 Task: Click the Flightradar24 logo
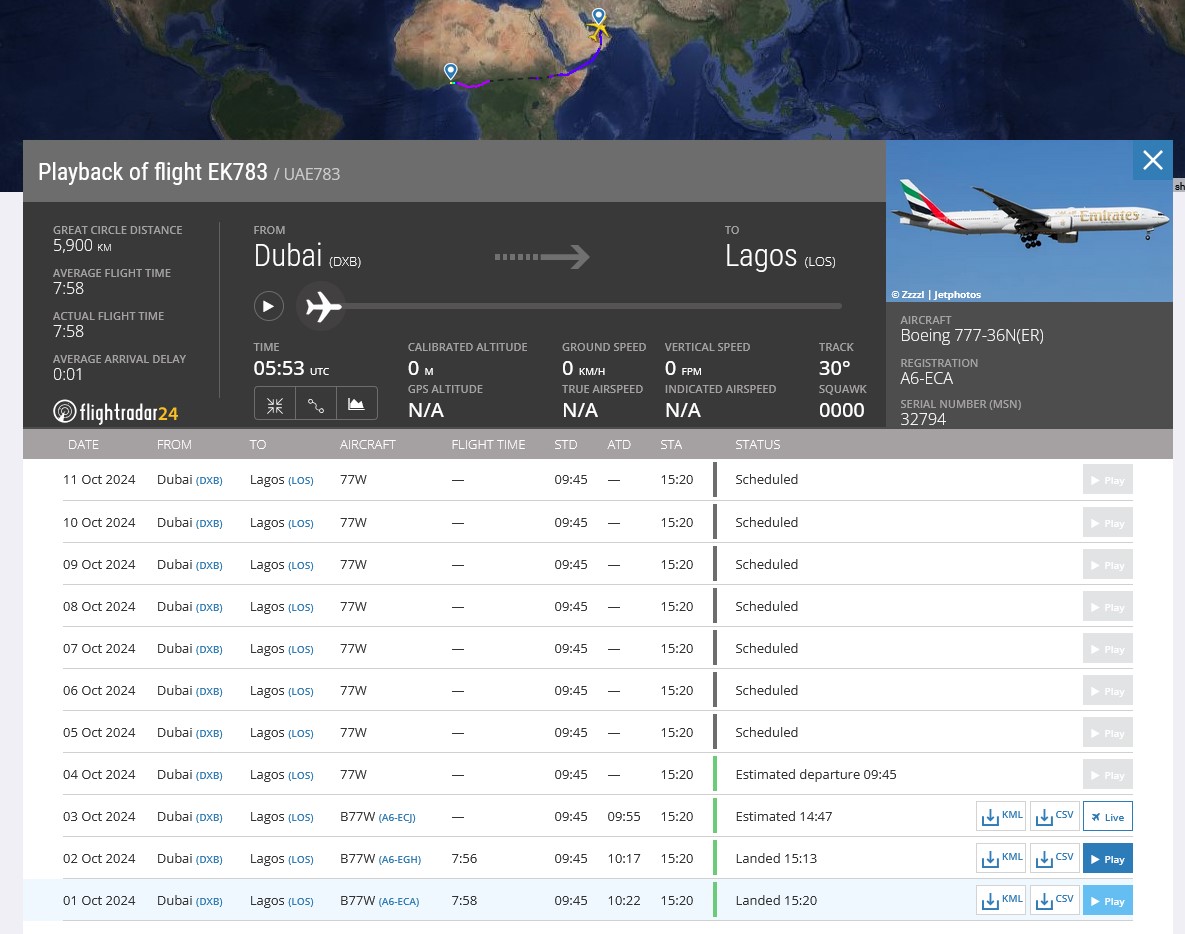[116, 413]
